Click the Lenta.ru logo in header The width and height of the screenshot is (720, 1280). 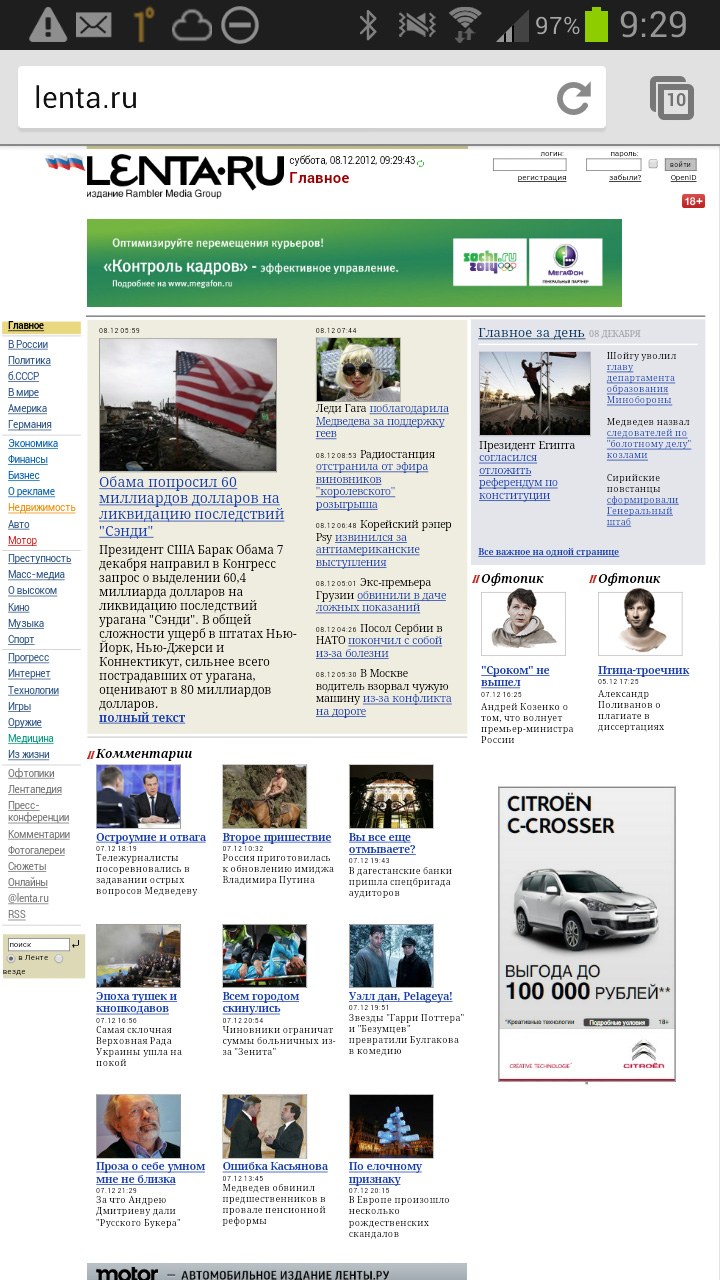[x=185, y=174]
